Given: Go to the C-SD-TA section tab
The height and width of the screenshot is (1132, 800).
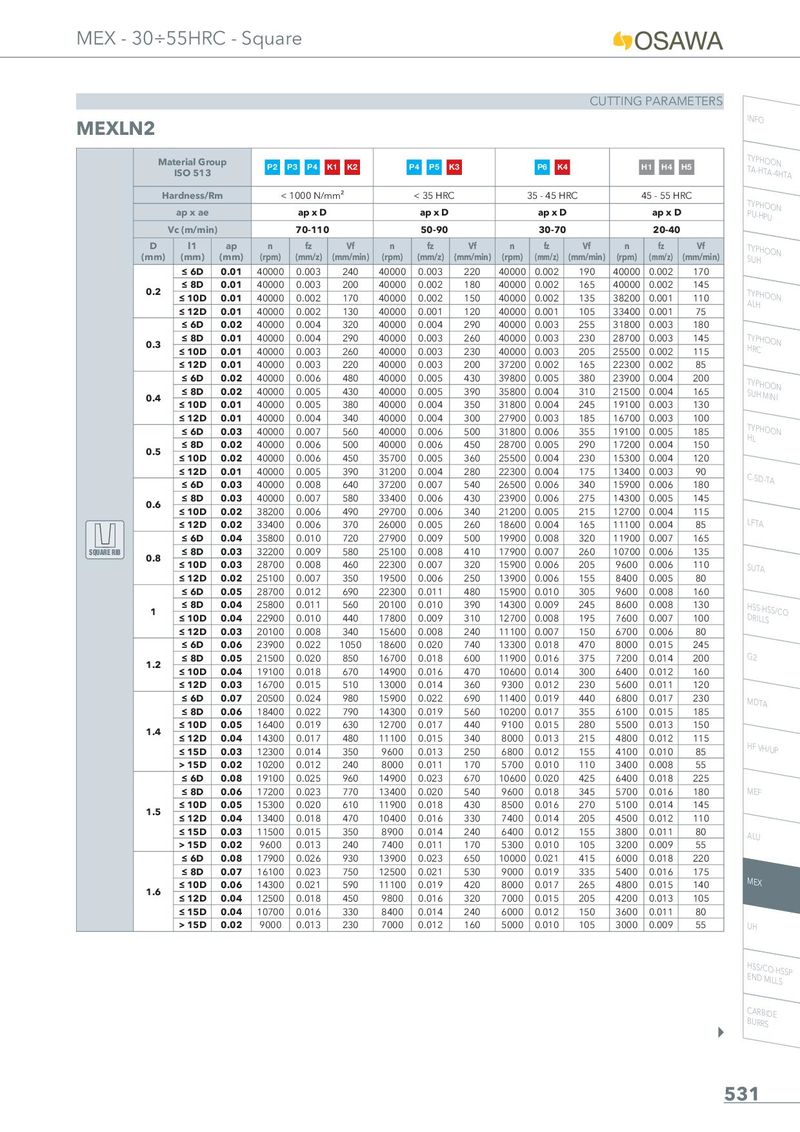Looking at the screenshot, I should (770, 479).
